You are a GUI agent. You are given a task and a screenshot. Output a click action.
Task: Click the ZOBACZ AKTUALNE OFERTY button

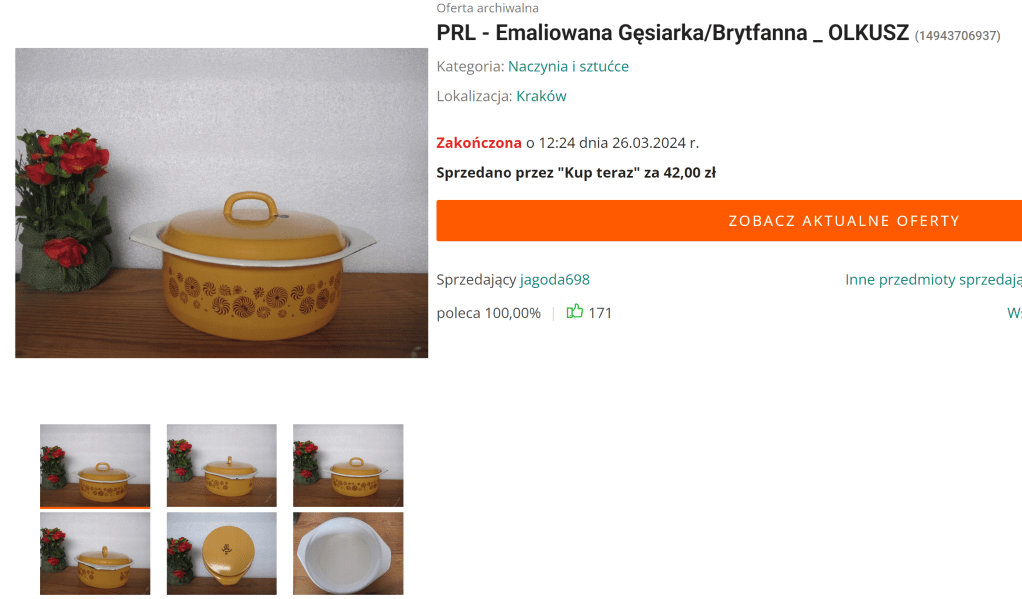point(729,221)
